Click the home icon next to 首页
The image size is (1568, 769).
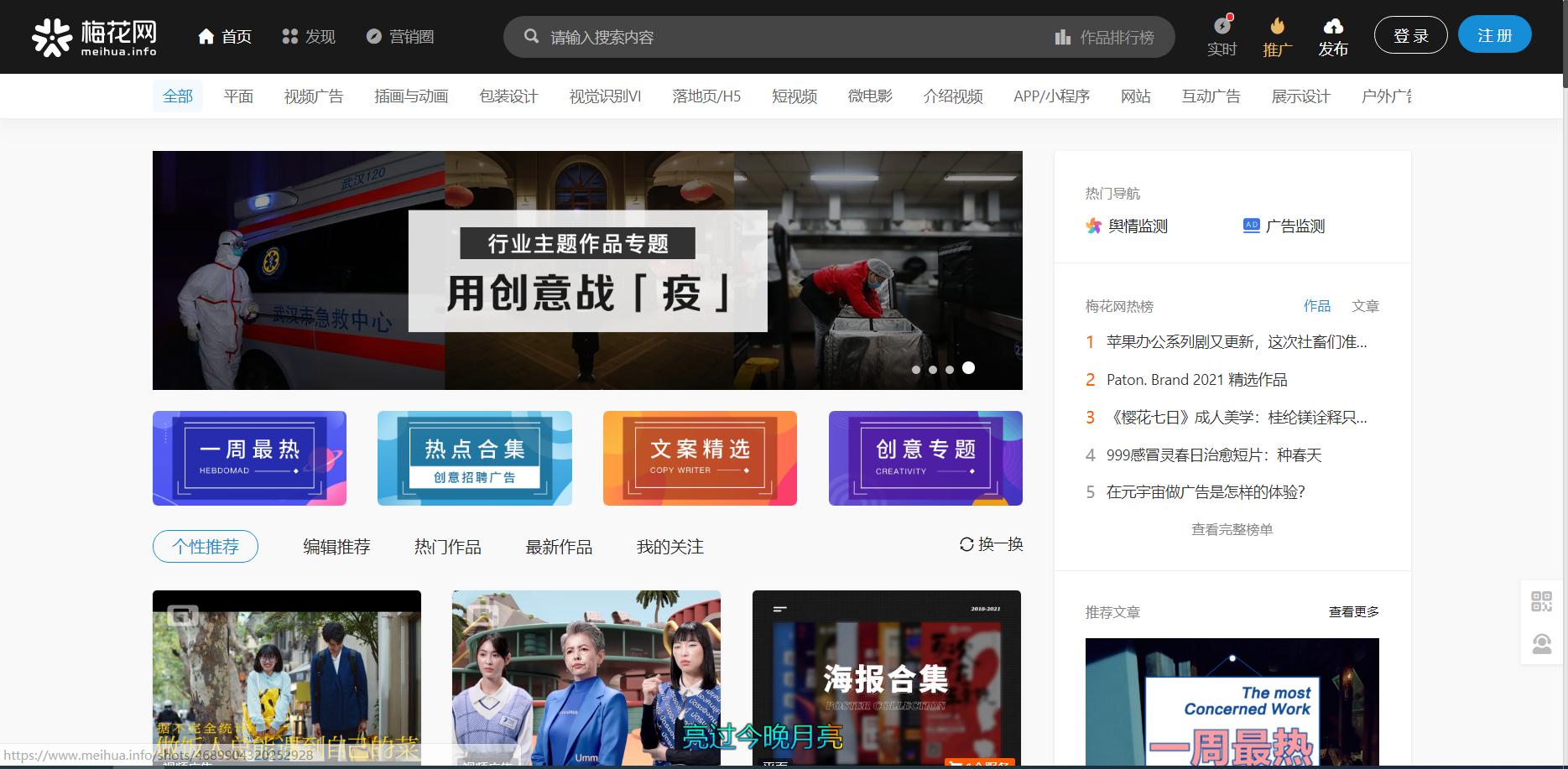tap(206, 36)
